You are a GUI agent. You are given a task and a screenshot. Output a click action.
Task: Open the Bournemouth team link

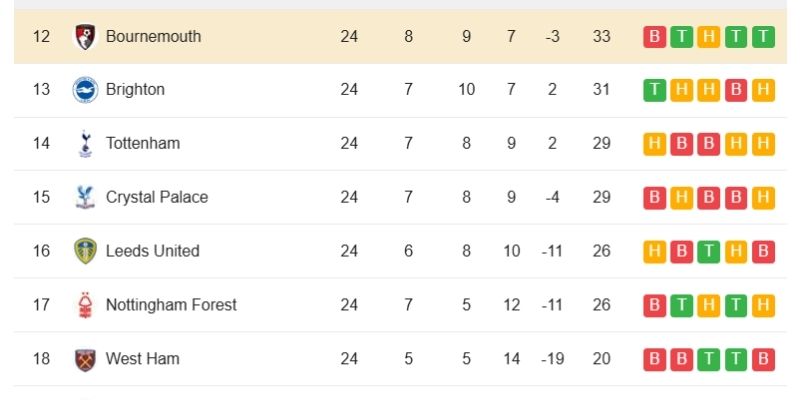click(x=153, y=37)
